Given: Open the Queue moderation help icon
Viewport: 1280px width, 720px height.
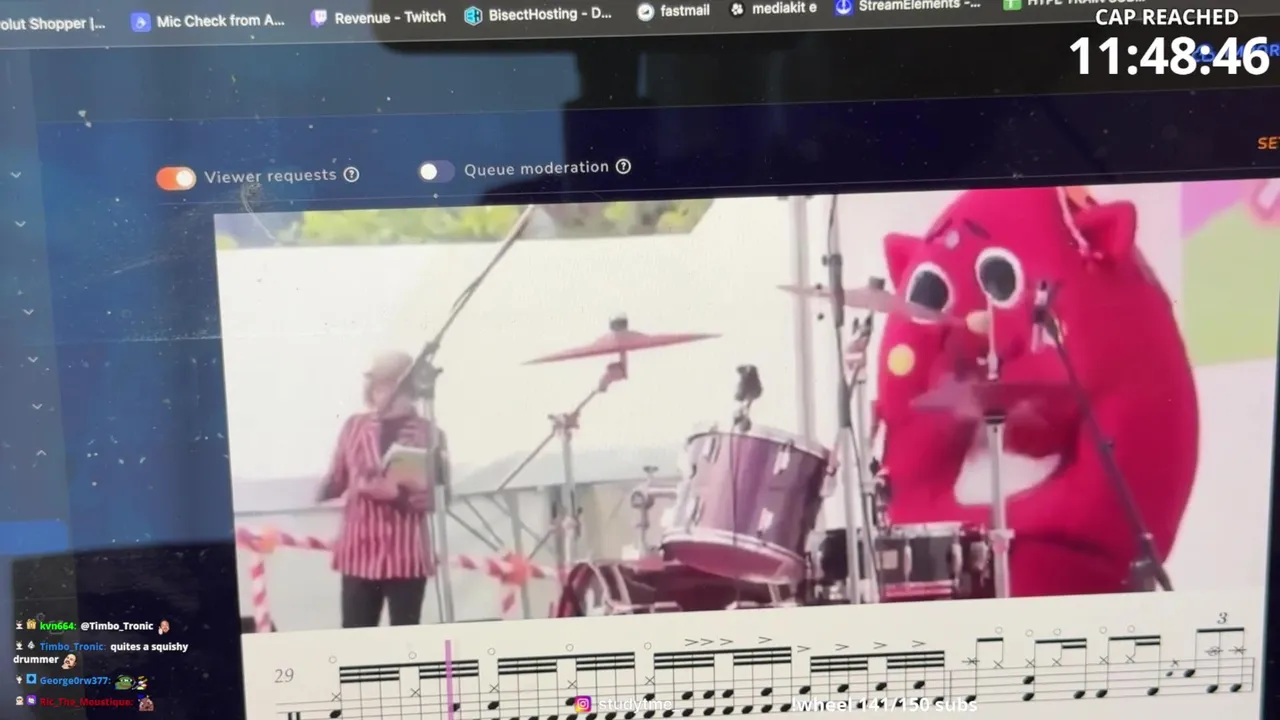Looking at the screenshot, I should point(623,166).
